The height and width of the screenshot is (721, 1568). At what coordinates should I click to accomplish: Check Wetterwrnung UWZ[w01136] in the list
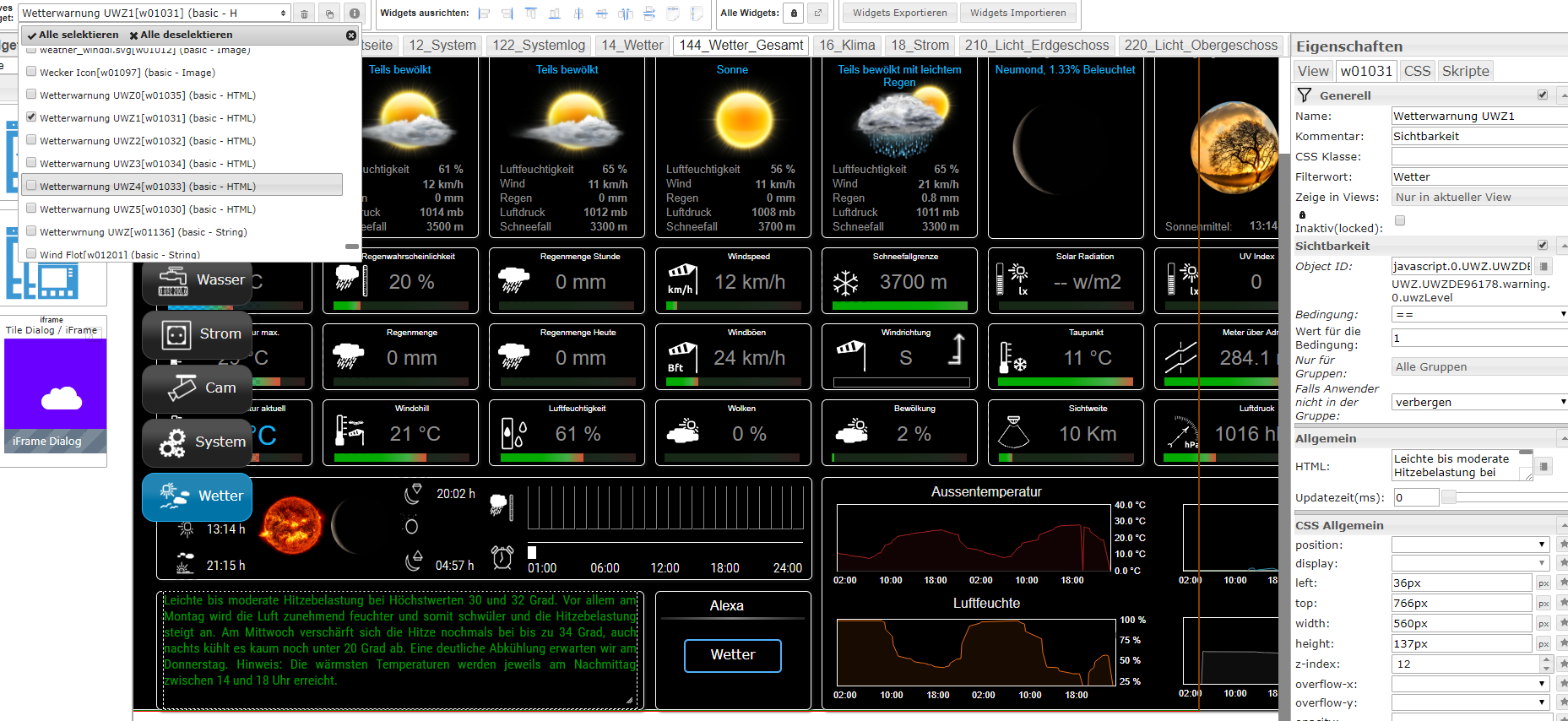pyautogui.click(x=31, y=232)
